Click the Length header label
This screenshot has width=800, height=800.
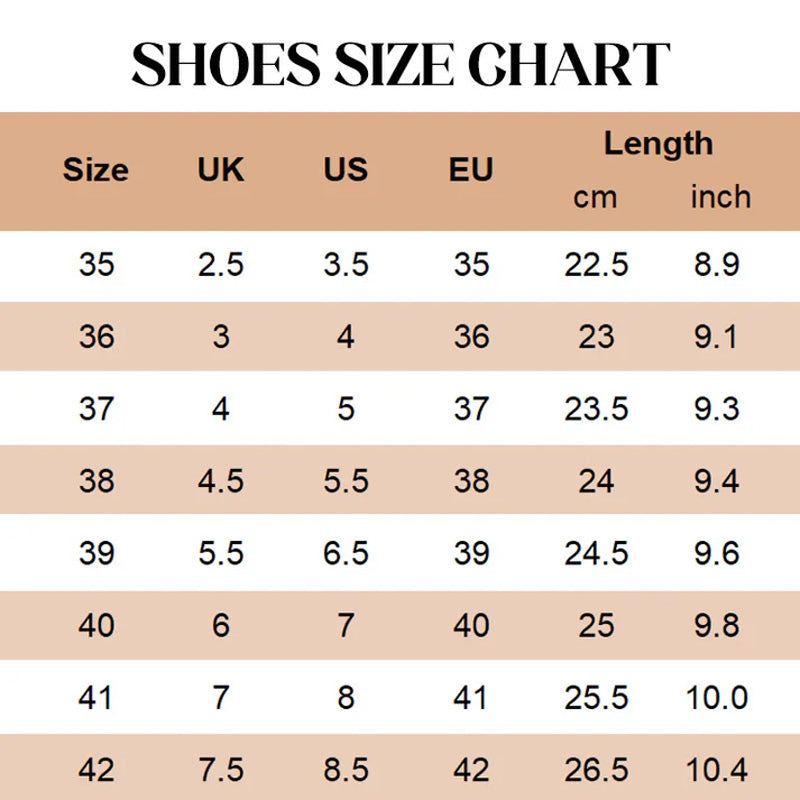coord(658,144)
